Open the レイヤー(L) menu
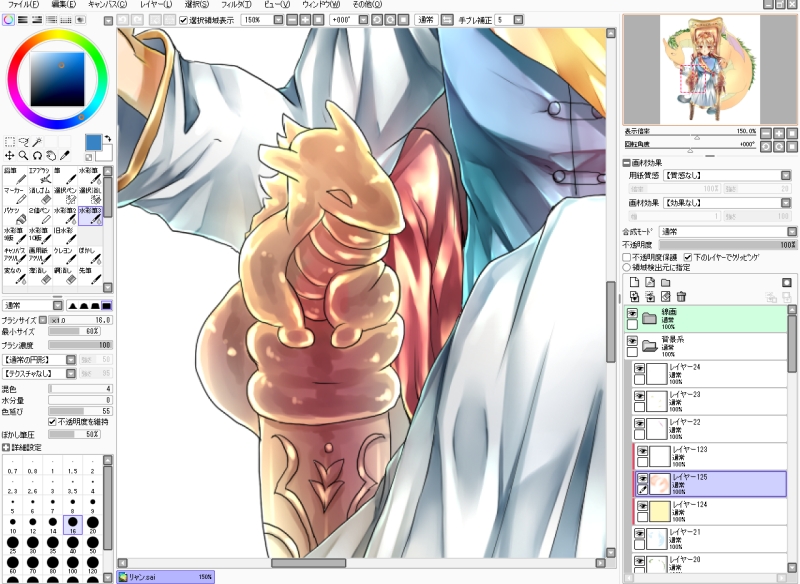The image size is (800, 584). tap(156, 5)
